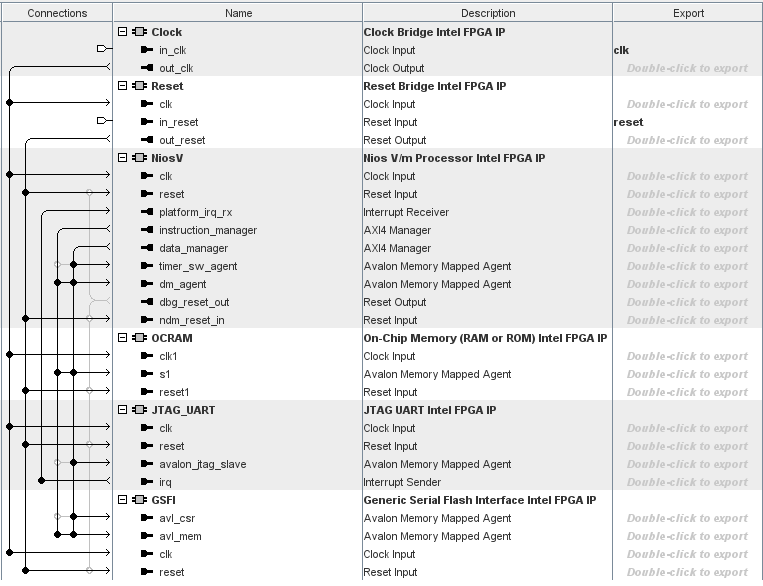The image size is (763, 586).
Task: Select the clk export name for in_clk
Action: point(621,50)
